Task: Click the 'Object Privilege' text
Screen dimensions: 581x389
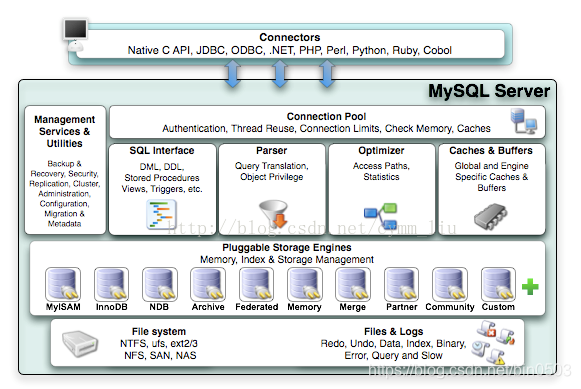Action: (x=272, y=177)
